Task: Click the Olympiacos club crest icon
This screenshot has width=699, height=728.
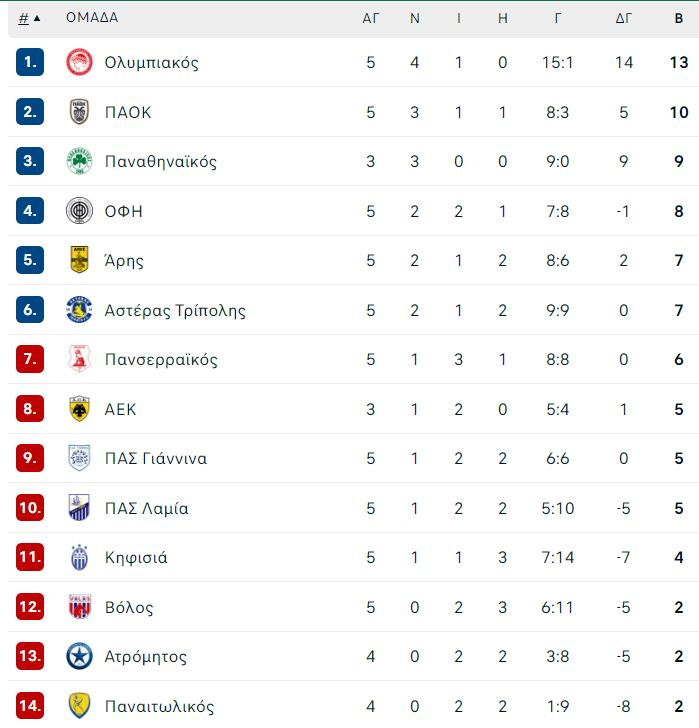Action: (79, 62)
